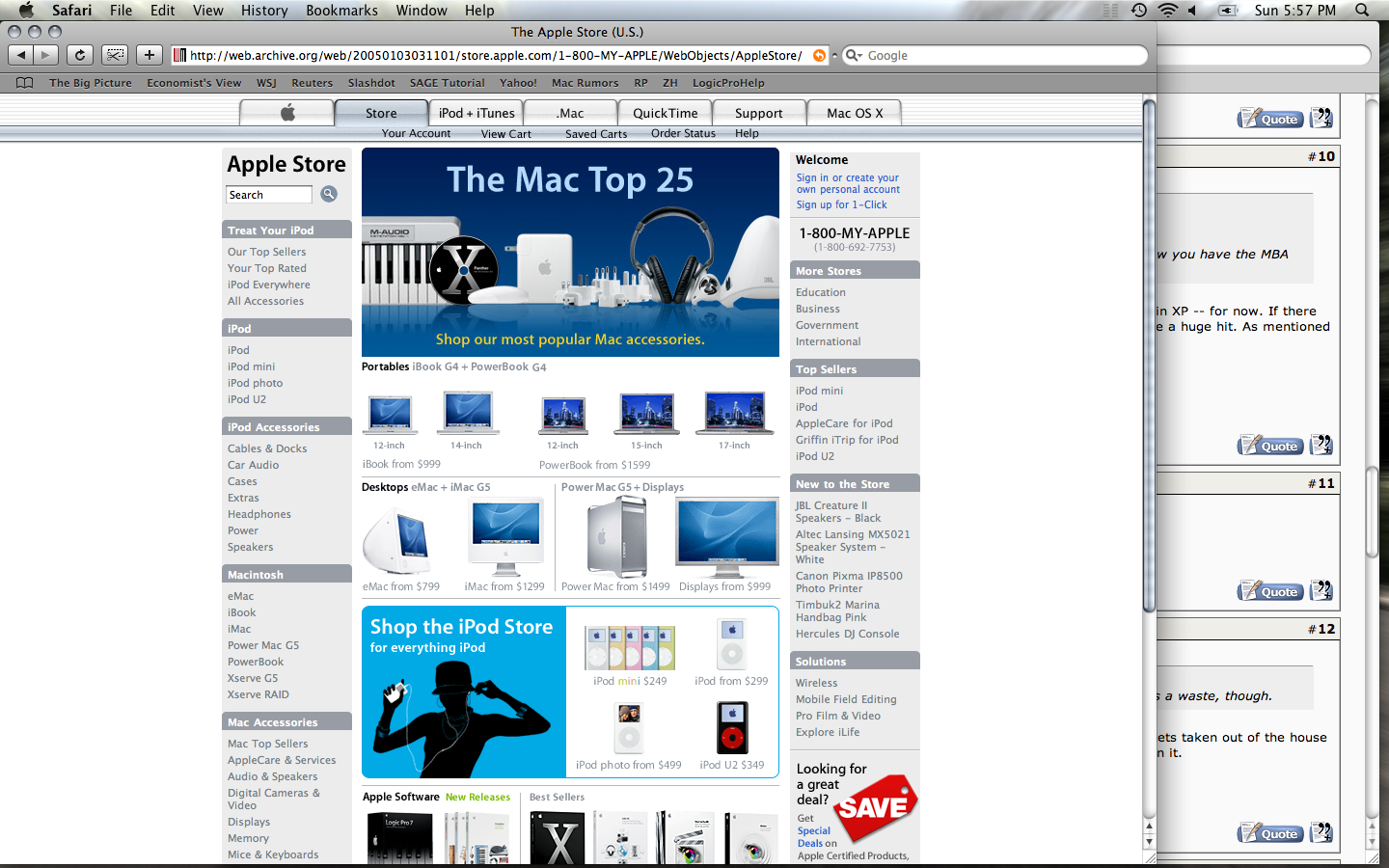The width and height of the screenshot is (1389, 868).
Task: Reload the Apple Store page
Action: pyautogui.click(x=80, y=55)
